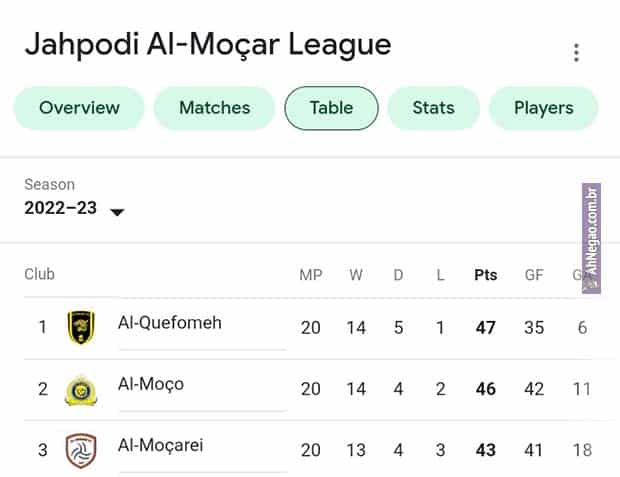Click the Al-Moço club crest icon
This screenshot has width=620, height=477.
(x=81, y=389)
